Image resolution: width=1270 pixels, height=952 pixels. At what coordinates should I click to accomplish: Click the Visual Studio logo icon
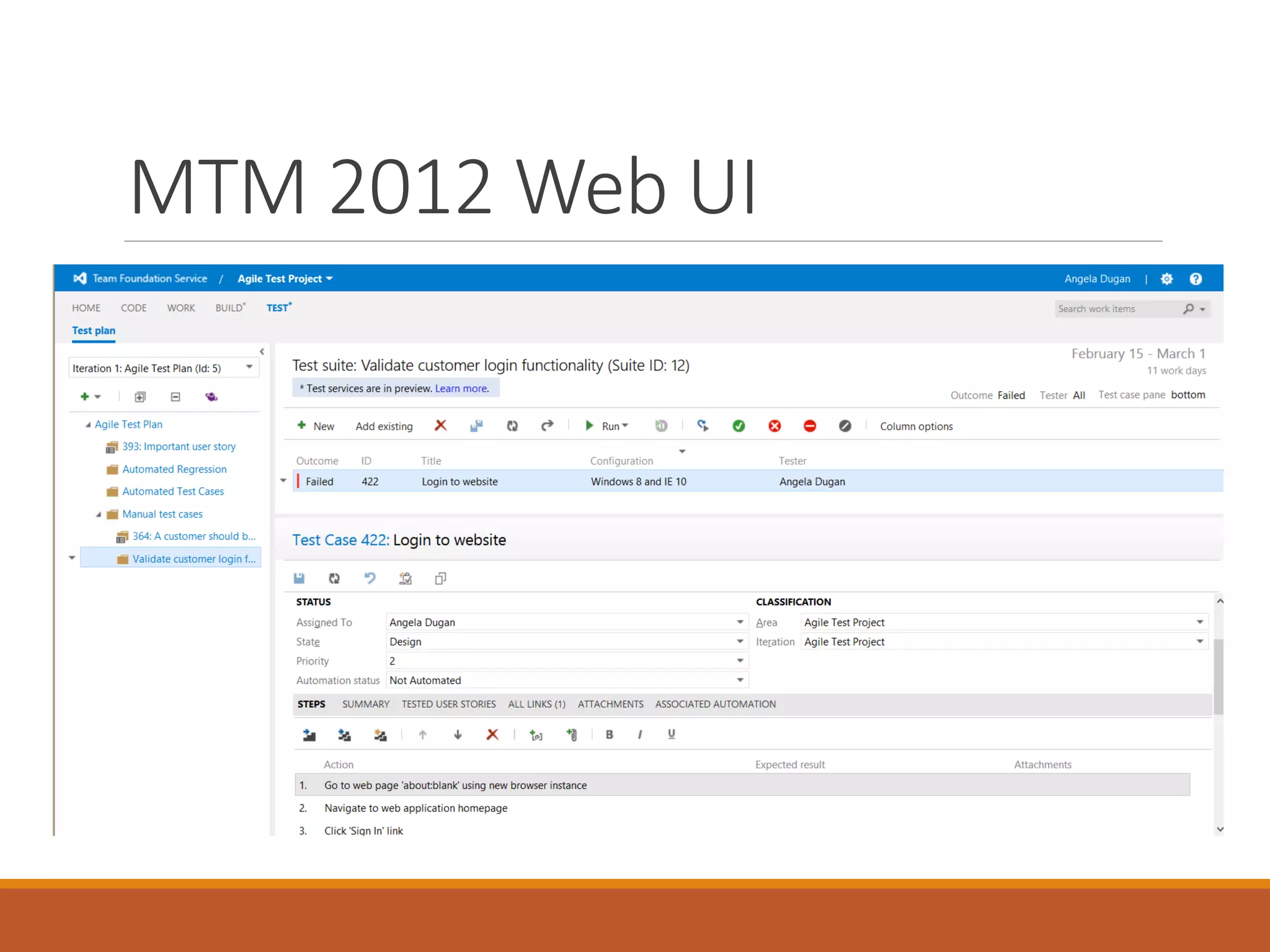coord(80,278)
